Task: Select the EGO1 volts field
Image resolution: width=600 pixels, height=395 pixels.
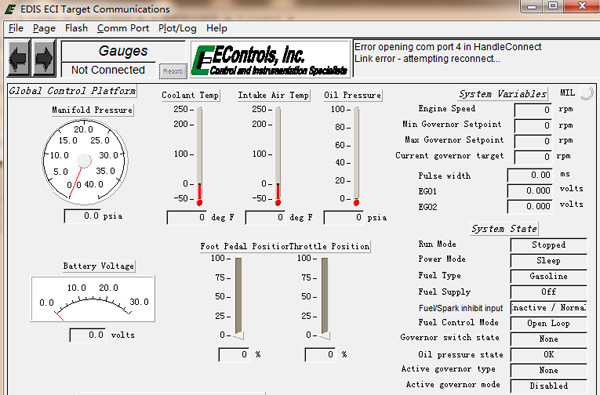Action: point(530,191)
